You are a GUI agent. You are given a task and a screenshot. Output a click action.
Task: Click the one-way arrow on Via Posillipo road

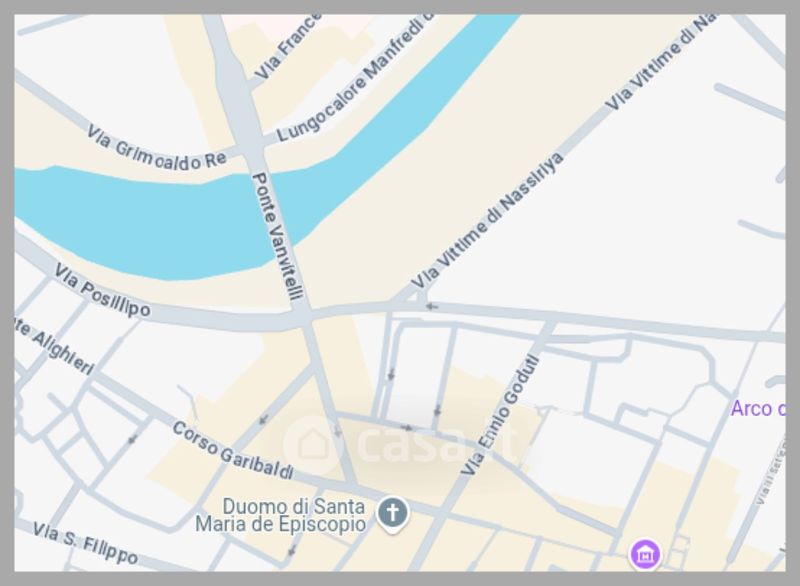click(432, 307)
